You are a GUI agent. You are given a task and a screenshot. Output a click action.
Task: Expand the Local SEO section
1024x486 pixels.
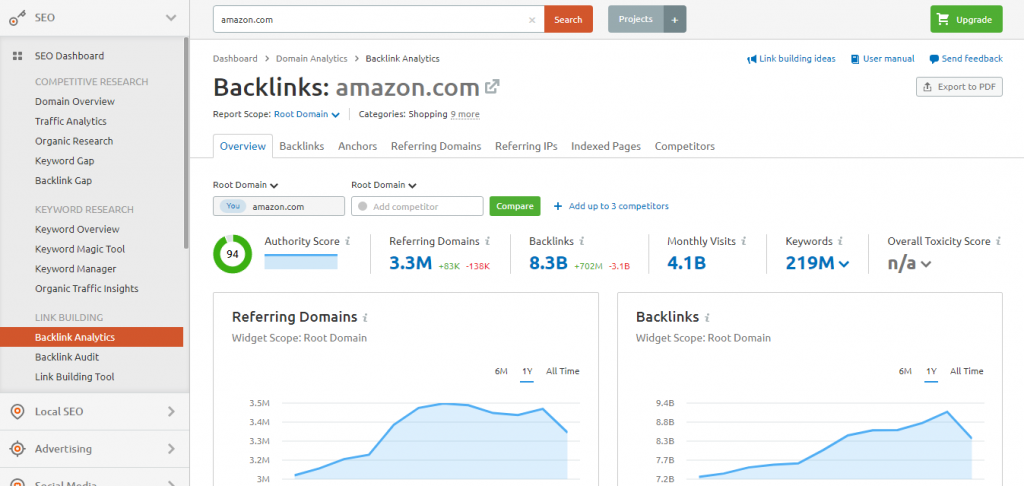[172, 412]
